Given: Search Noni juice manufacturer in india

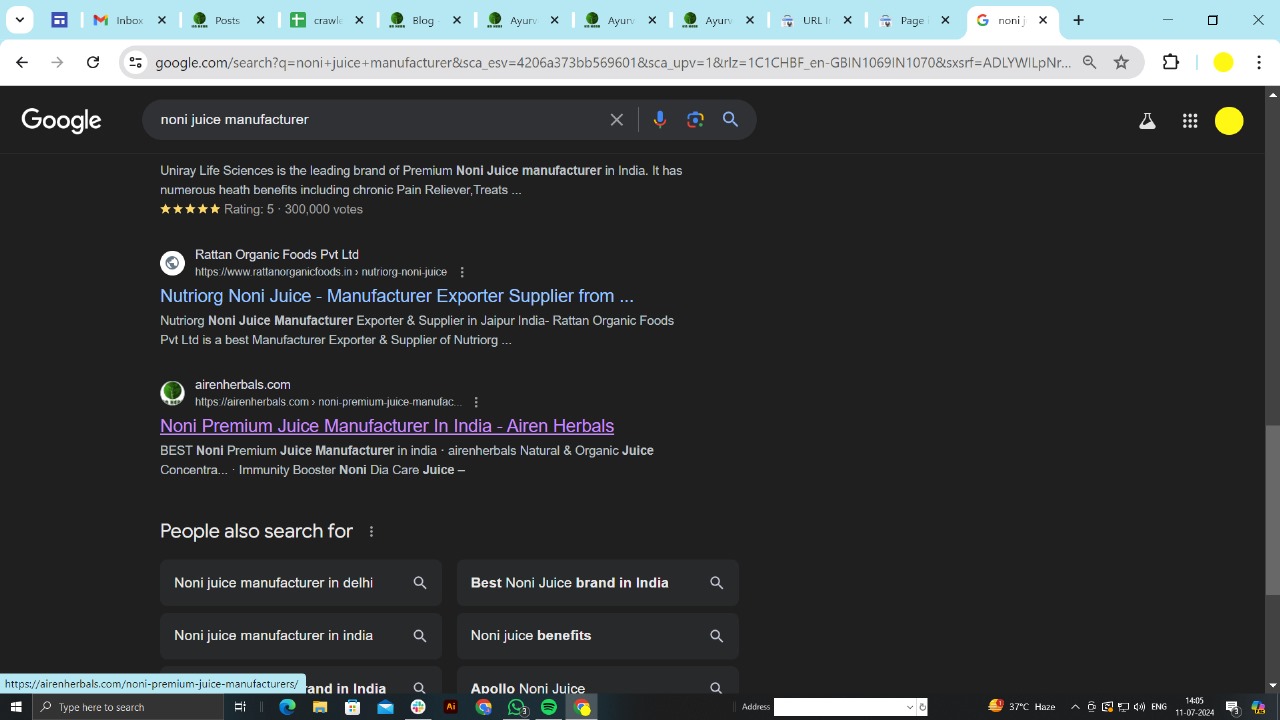Looking at the screenshot, I should 301,636.
